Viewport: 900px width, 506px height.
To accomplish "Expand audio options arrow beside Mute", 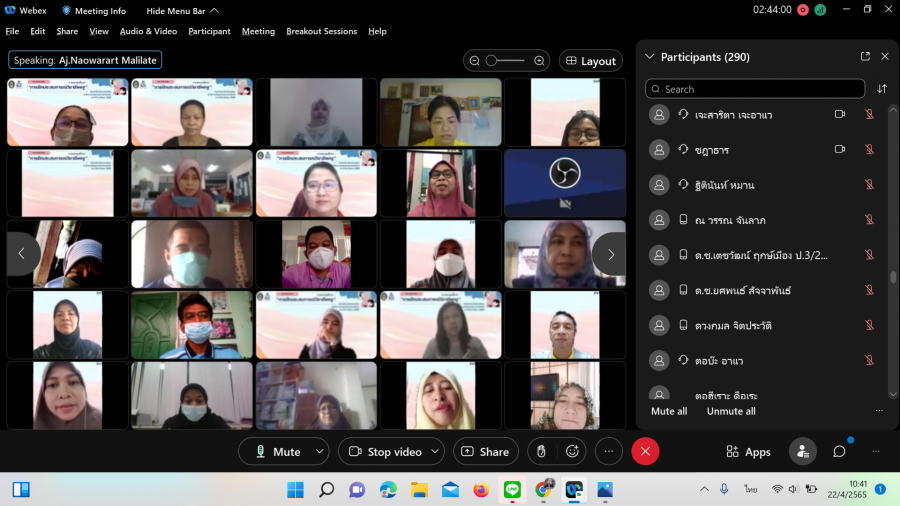I will click(319, 452).
